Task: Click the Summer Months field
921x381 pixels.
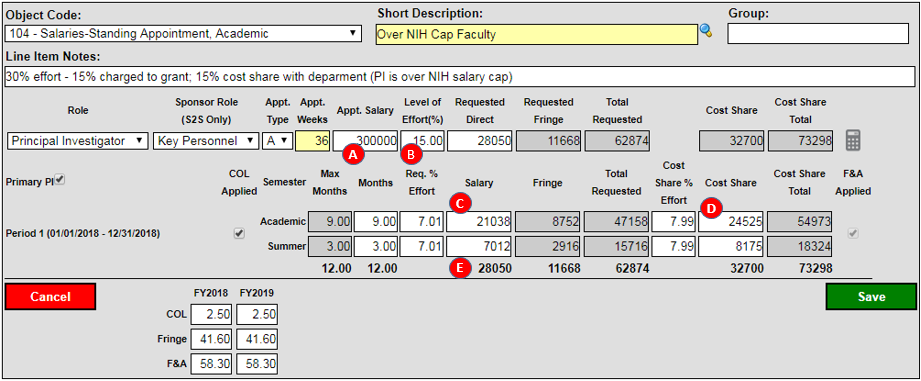Action: [x=377, y=247]
